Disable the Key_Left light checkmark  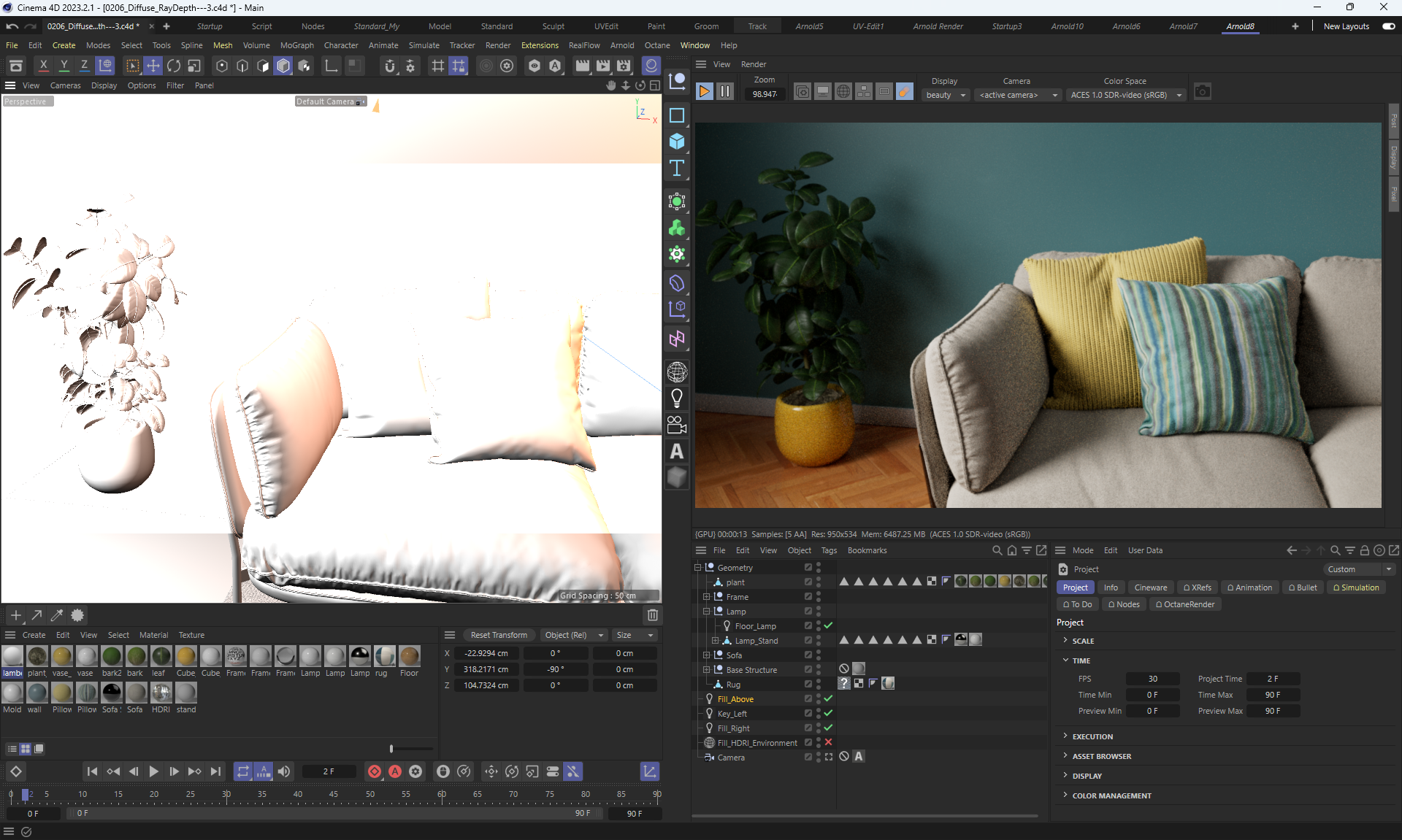[828, 713]
